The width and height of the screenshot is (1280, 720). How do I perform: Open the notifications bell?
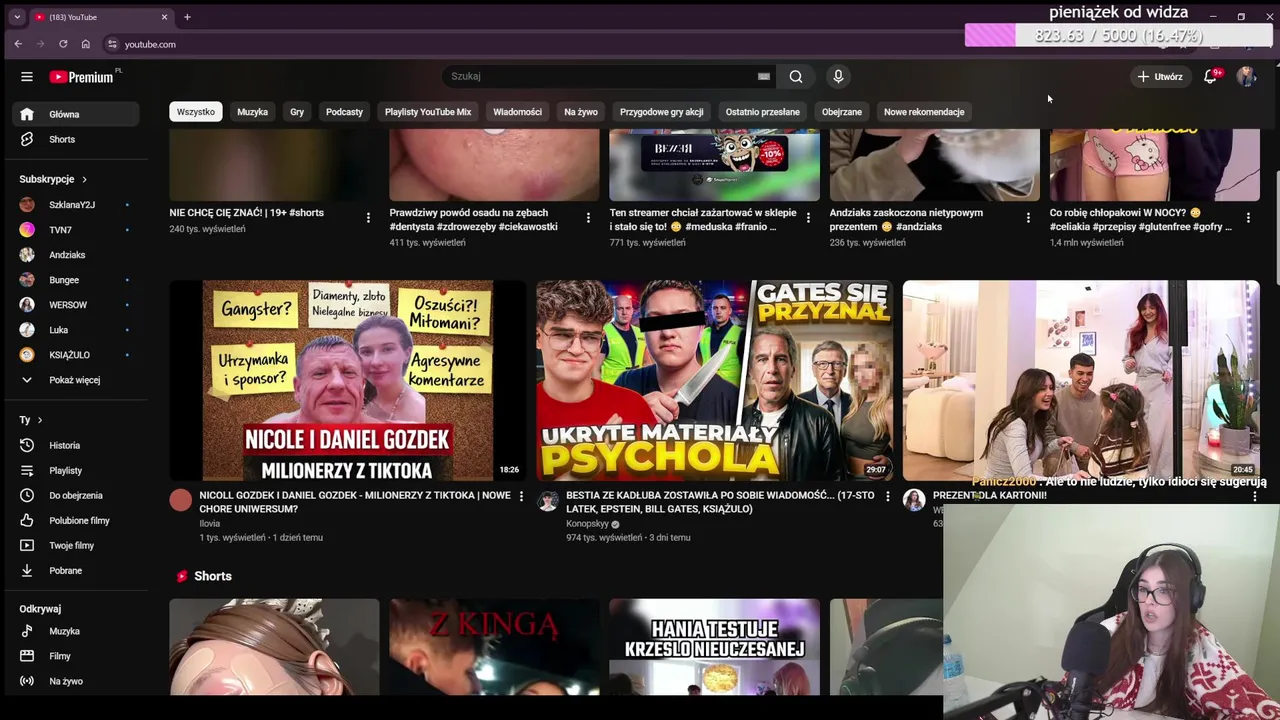(x=1210, y=76)
